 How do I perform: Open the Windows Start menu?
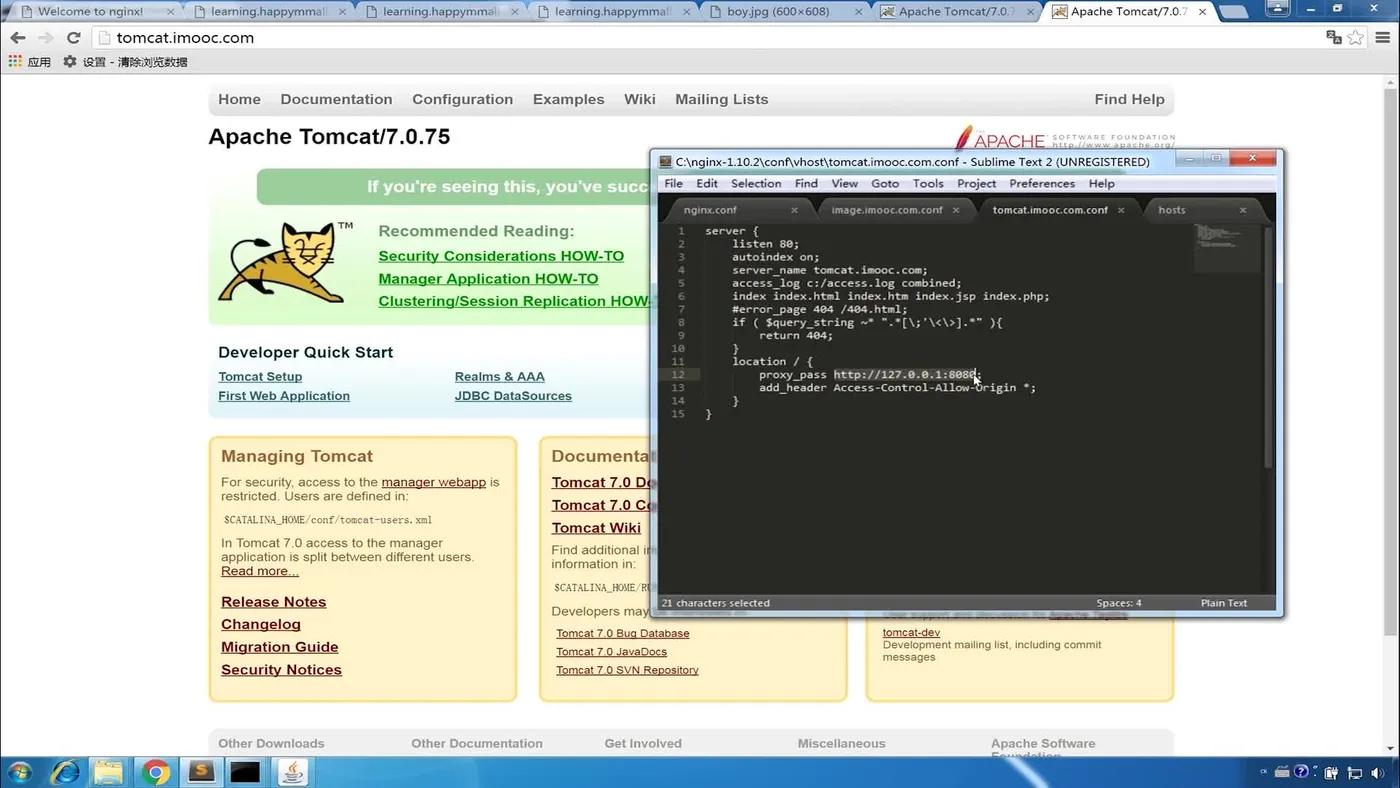pos(20,772)
